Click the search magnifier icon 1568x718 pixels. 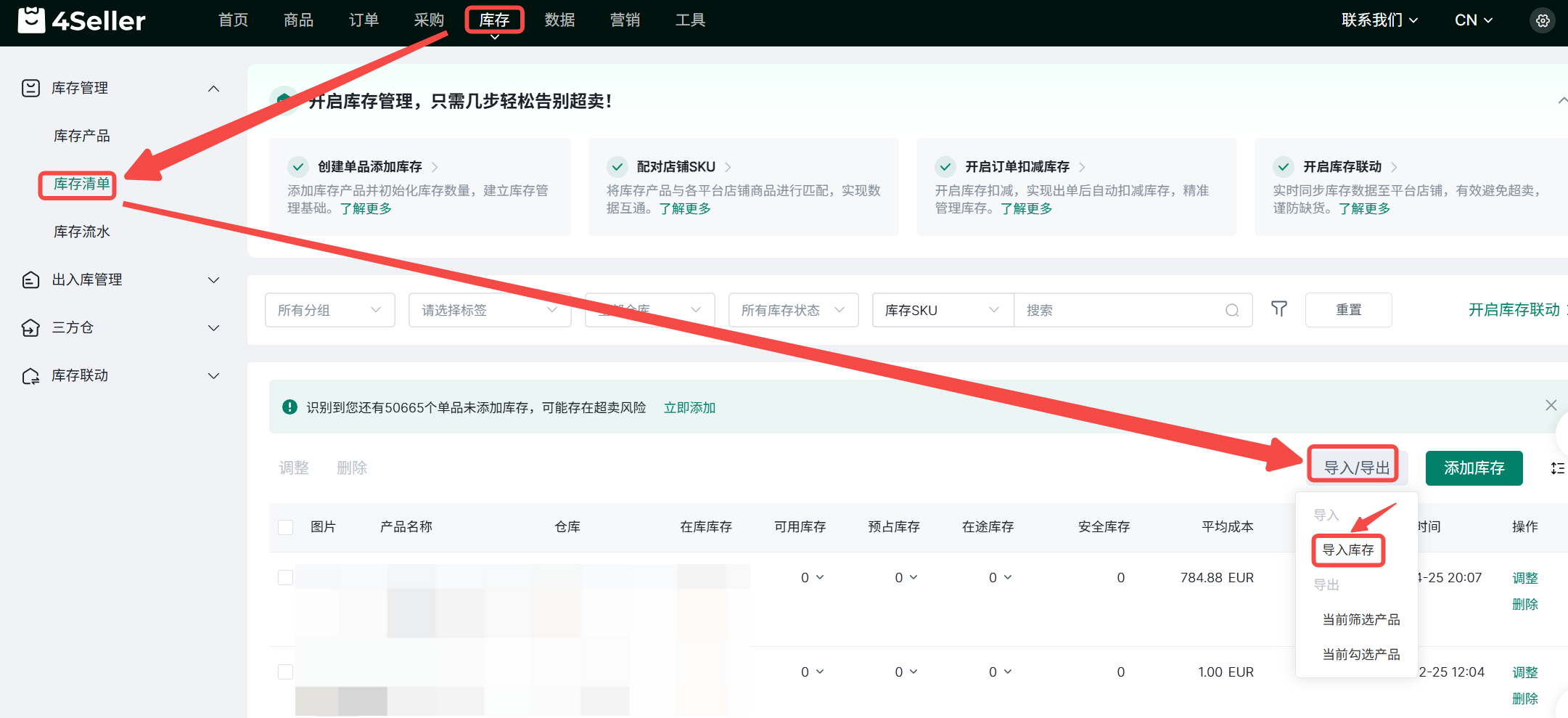(x=1232, y=311)
